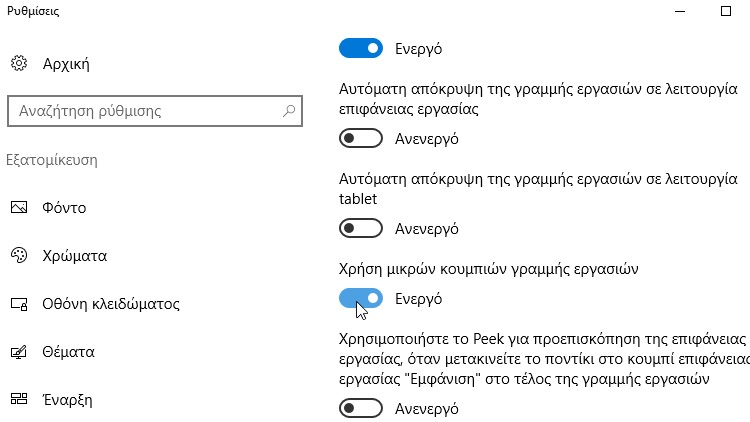This screenshot has height=422, width=750.
Task: Select Οθόνη κλειδώματος in the sidebar
Action: click(111, 304)
